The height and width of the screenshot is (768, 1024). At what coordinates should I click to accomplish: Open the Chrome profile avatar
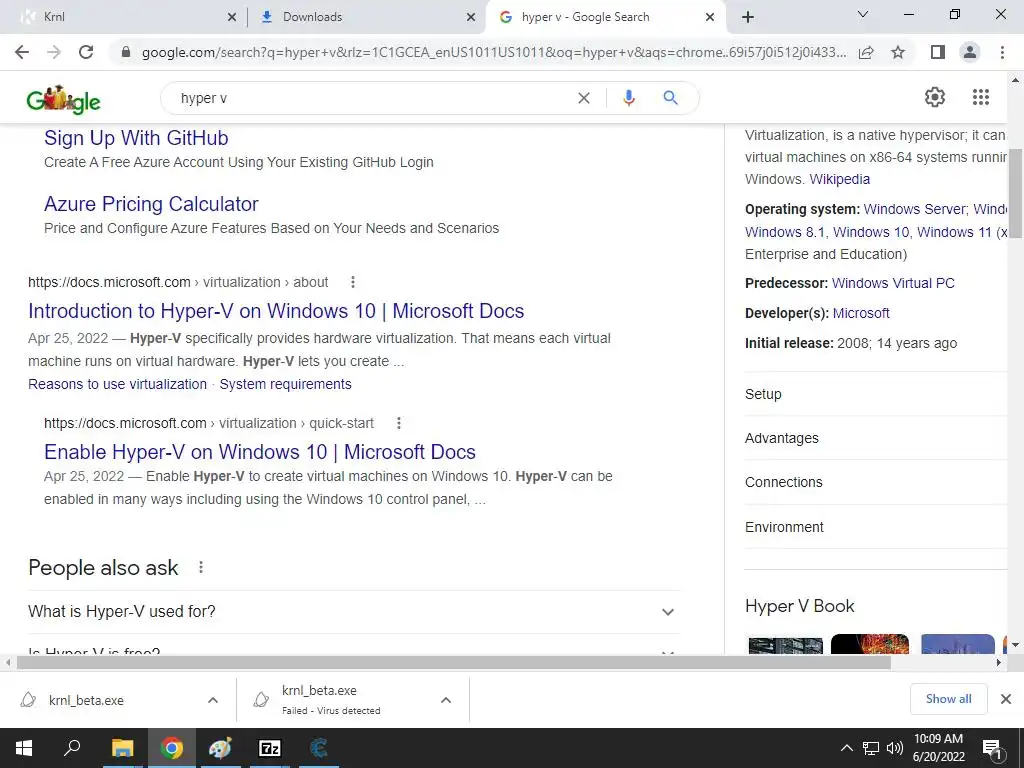point(970,52)
